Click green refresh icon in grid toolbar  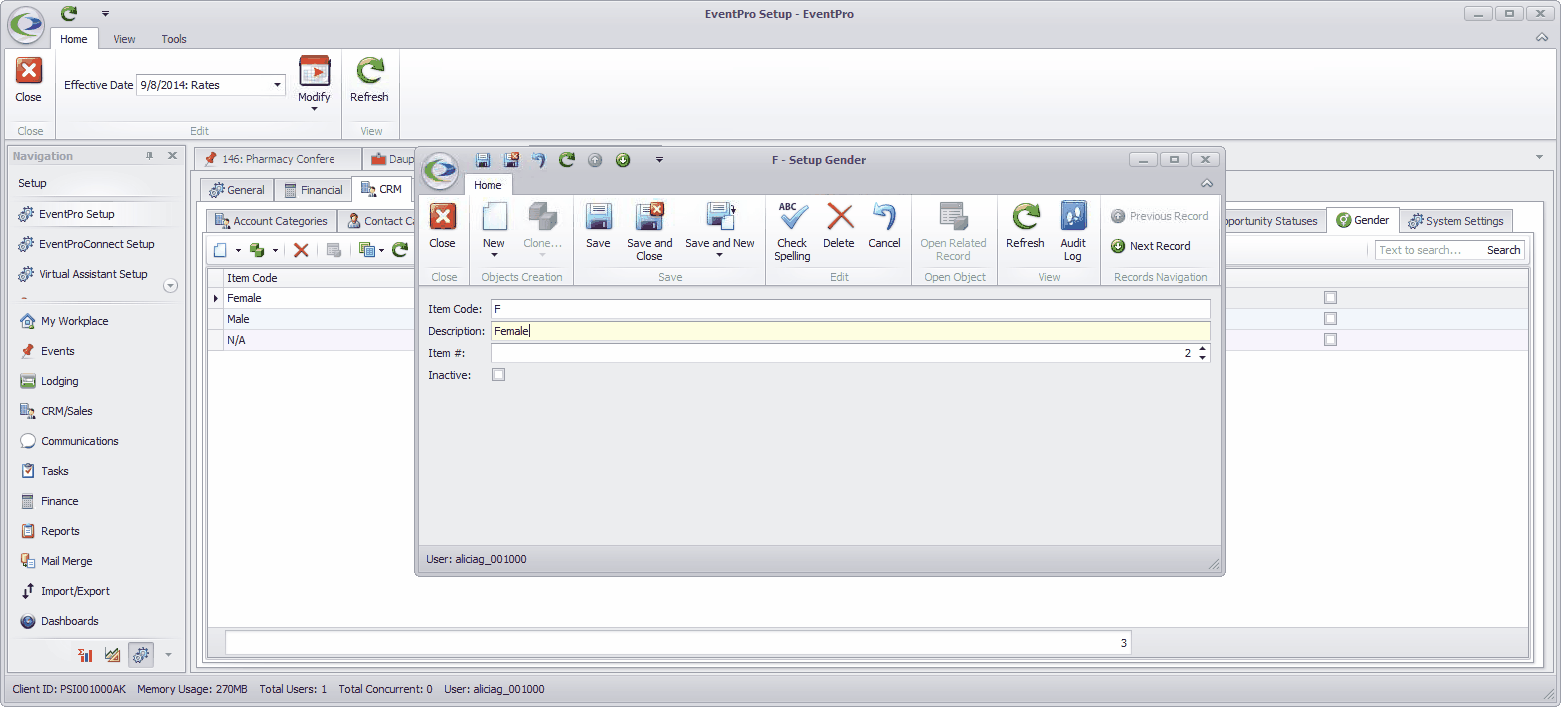click(399, 250)
